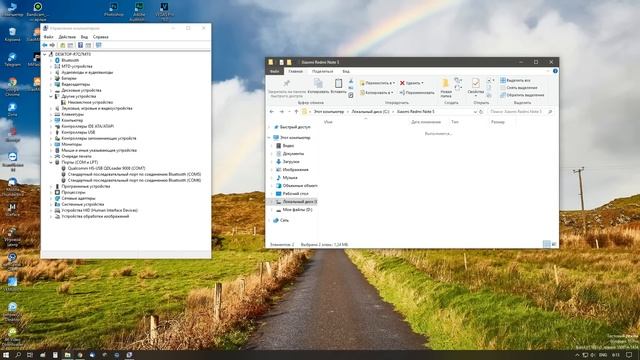The width and height of the screenshot is (640, 360).
Task: Sort by the Имя column header
Action: click(x=328, y=122)
